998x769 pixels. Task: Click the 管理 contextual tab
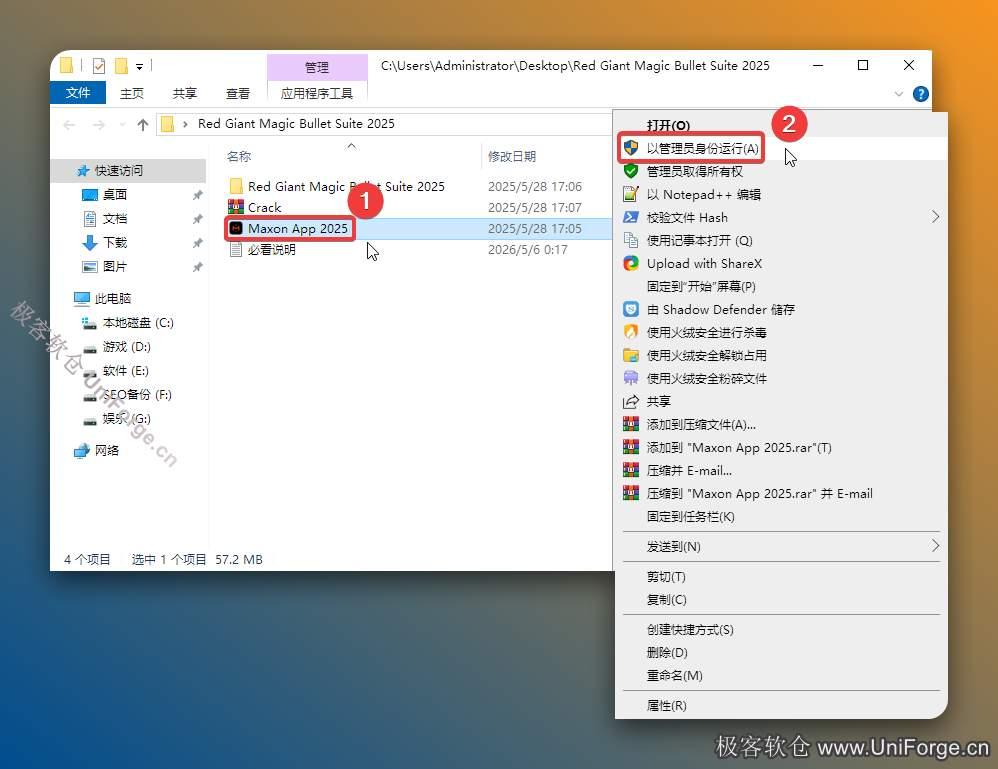tap(317, 67)
